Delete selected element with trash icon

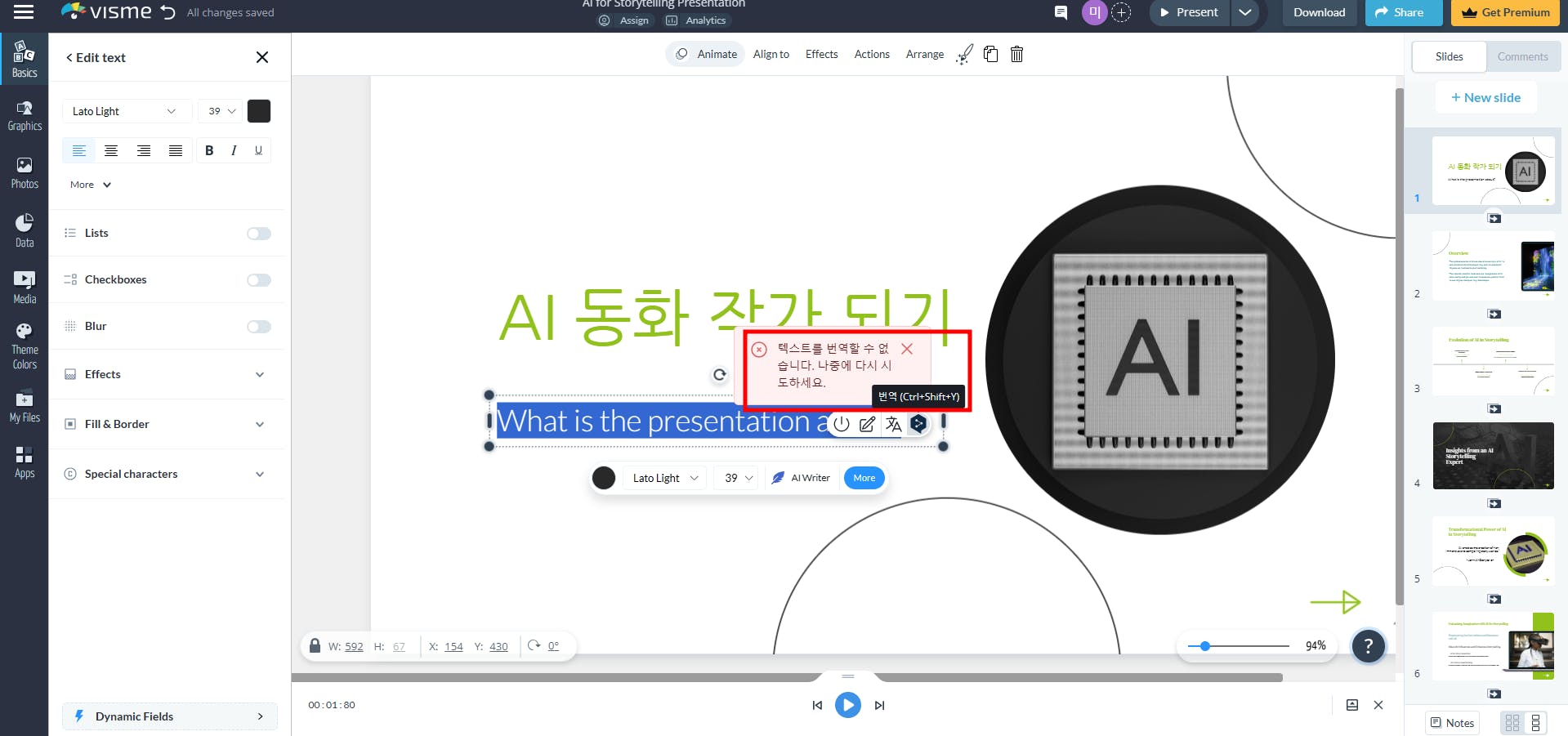click(x=1017, y=55)
